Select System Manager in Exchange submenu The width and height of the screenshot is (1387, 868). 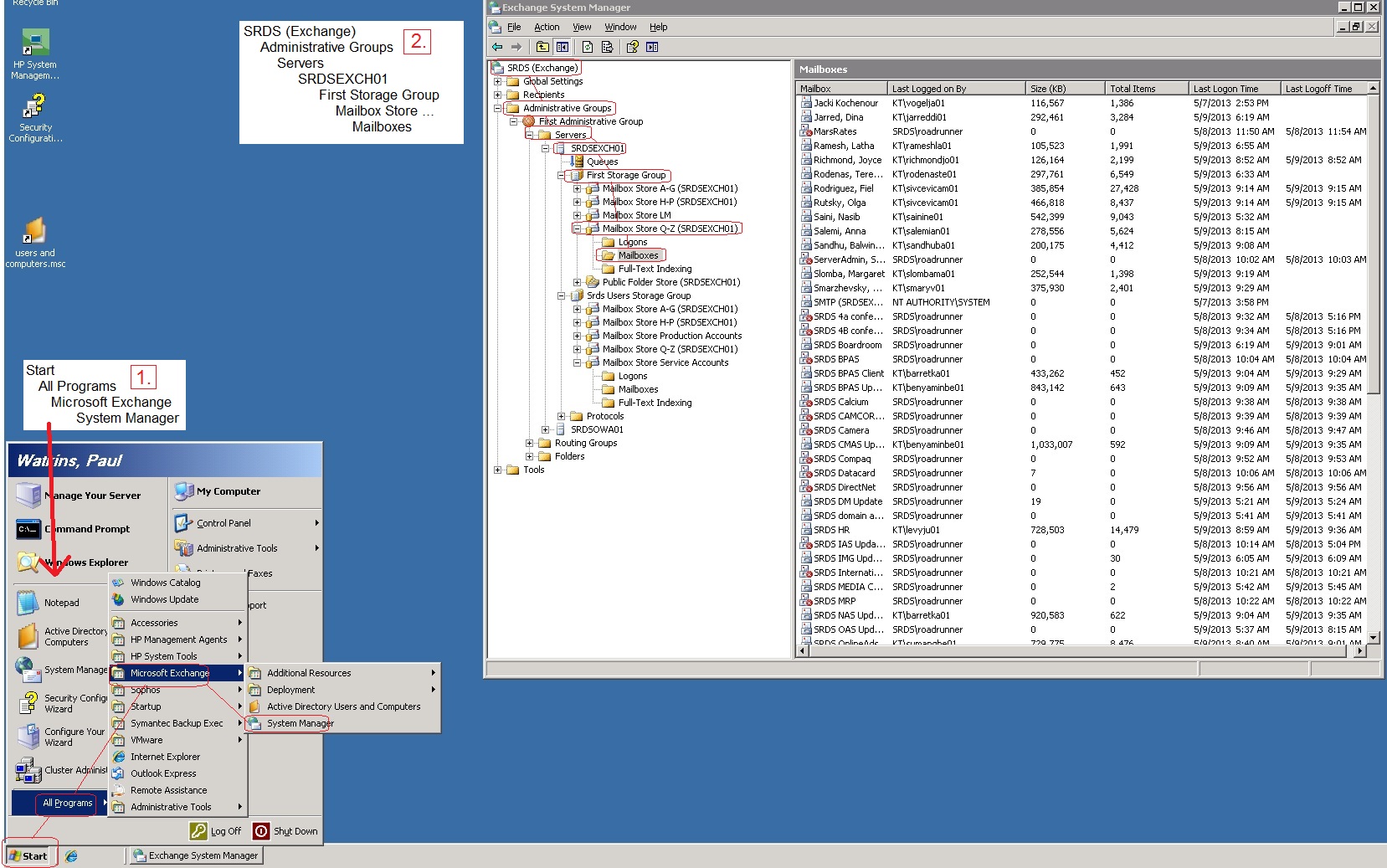point(300,723)
